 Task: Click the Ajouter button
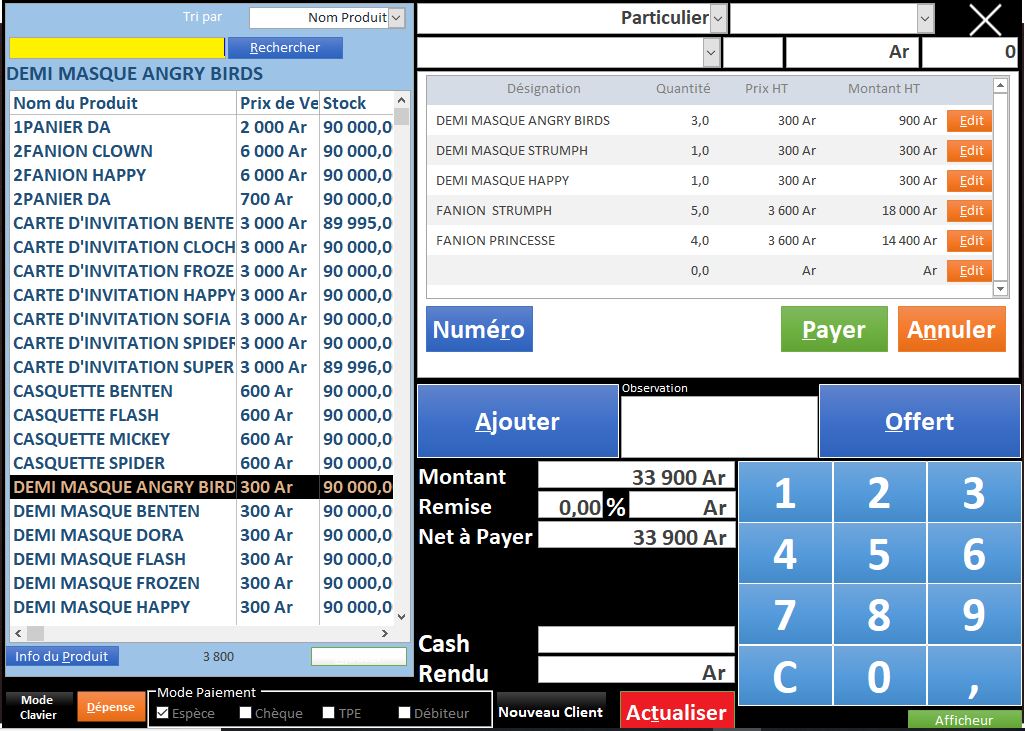coord(517,422)
